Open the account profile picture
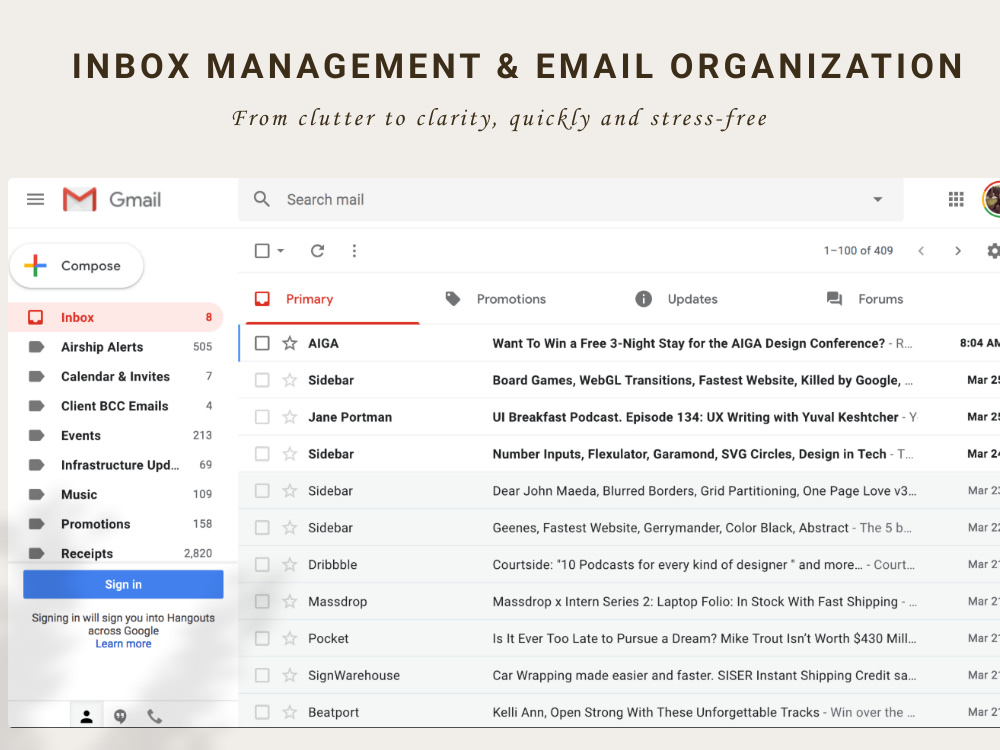This screenshot has height=750, width=1000. [x=991, y=200]
